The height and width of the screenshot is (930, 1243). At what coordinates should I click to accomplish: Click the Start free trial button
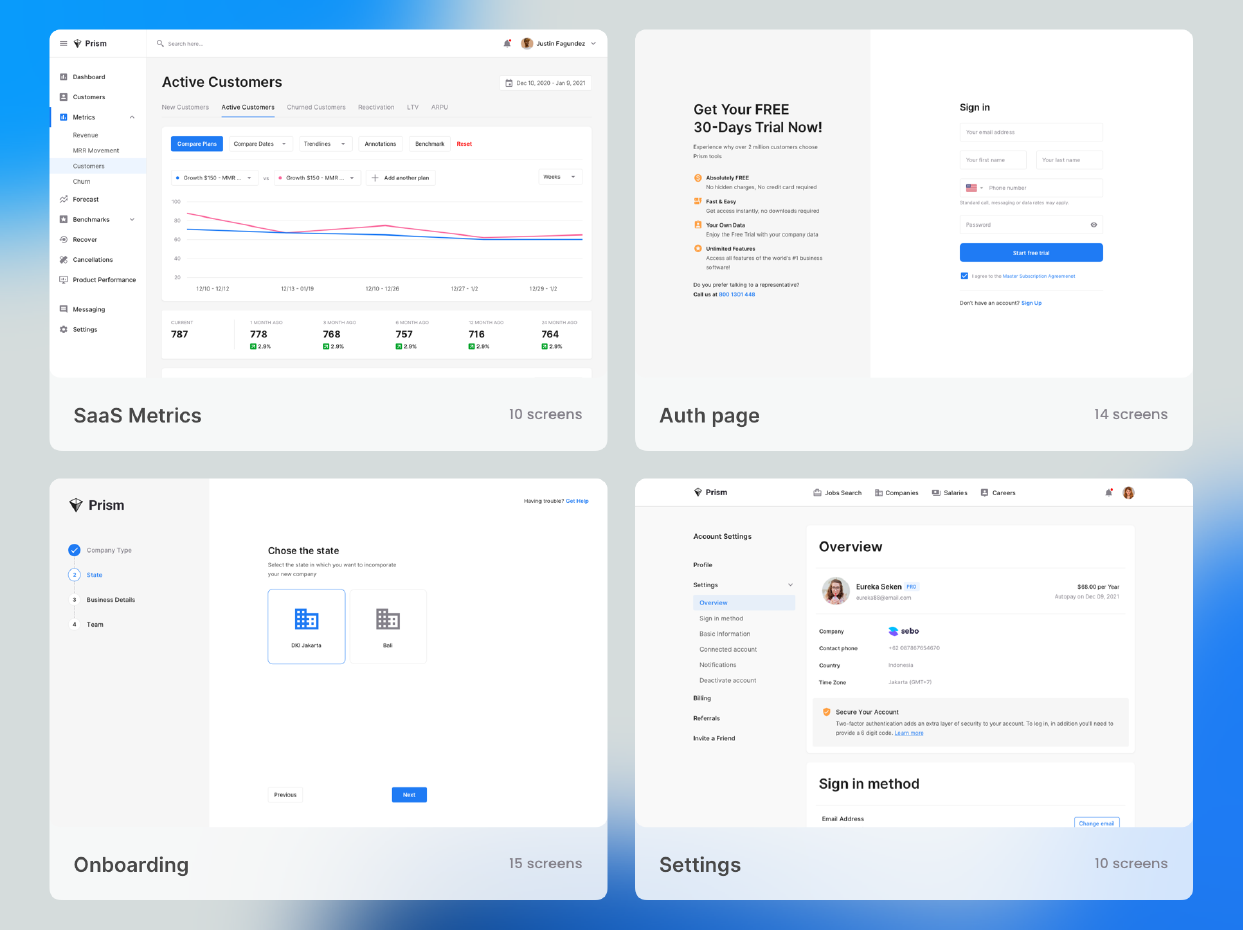[x=1031, y=253]
